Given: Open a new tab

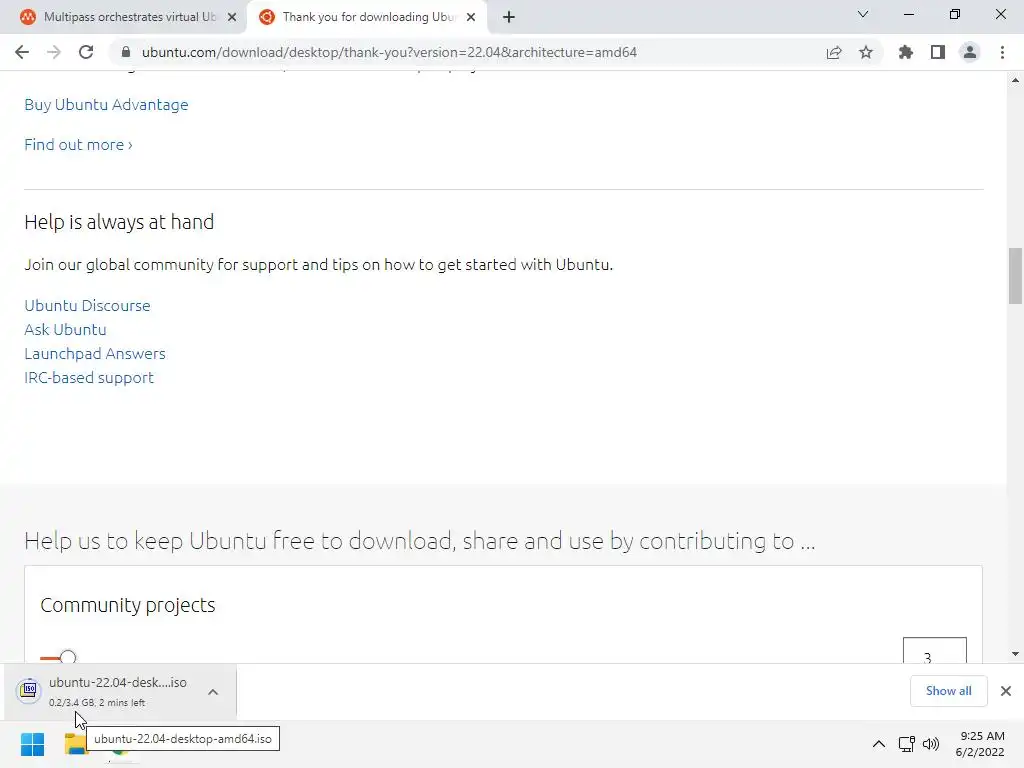Looking at the screenshot, I should [x=509, y=17].
